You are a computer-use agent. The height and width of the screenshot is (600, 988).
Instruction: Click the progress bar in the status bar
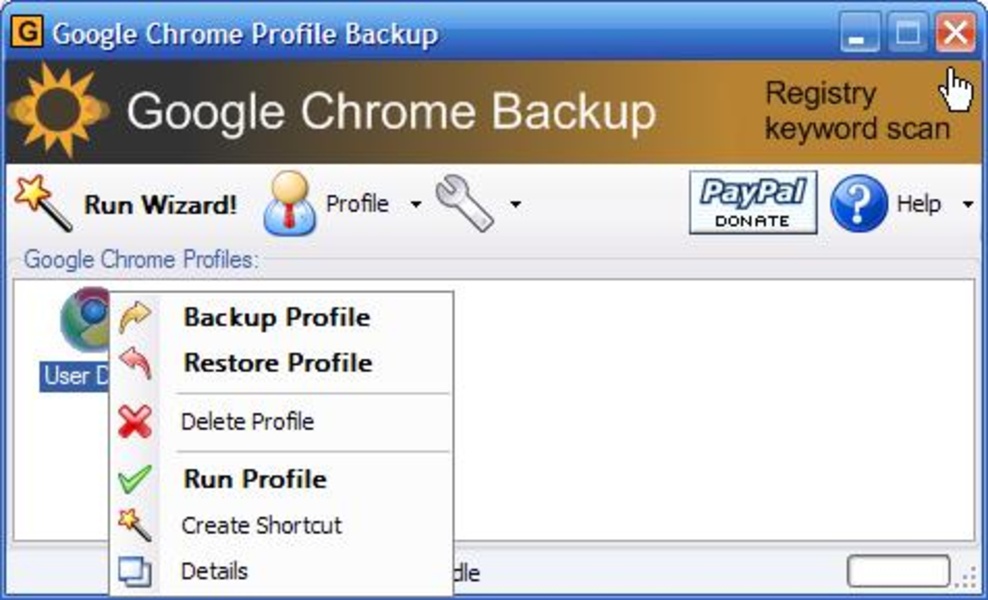tap(898, 572)
